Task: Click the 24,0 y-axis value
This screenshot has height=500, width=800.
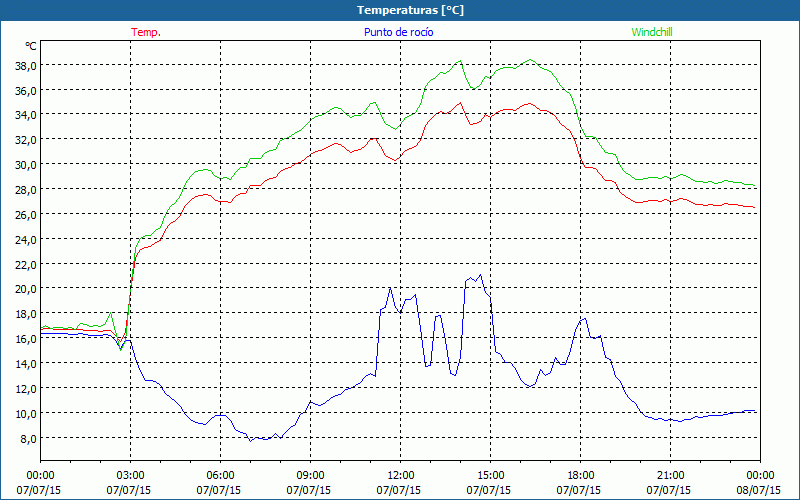Action: coord(25,240)
